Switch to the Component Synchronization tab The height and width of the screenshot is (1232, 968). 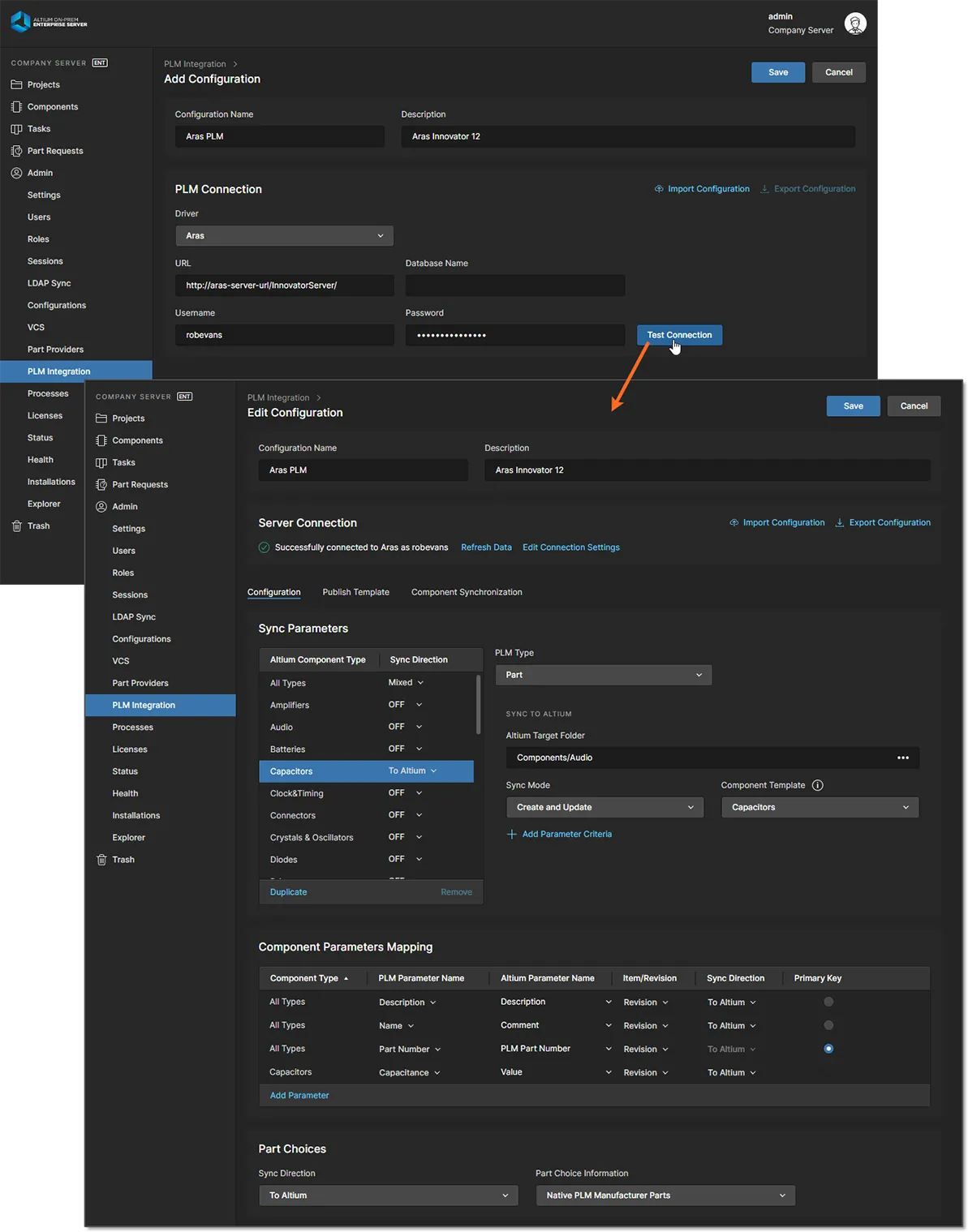[x=467, y=592]
